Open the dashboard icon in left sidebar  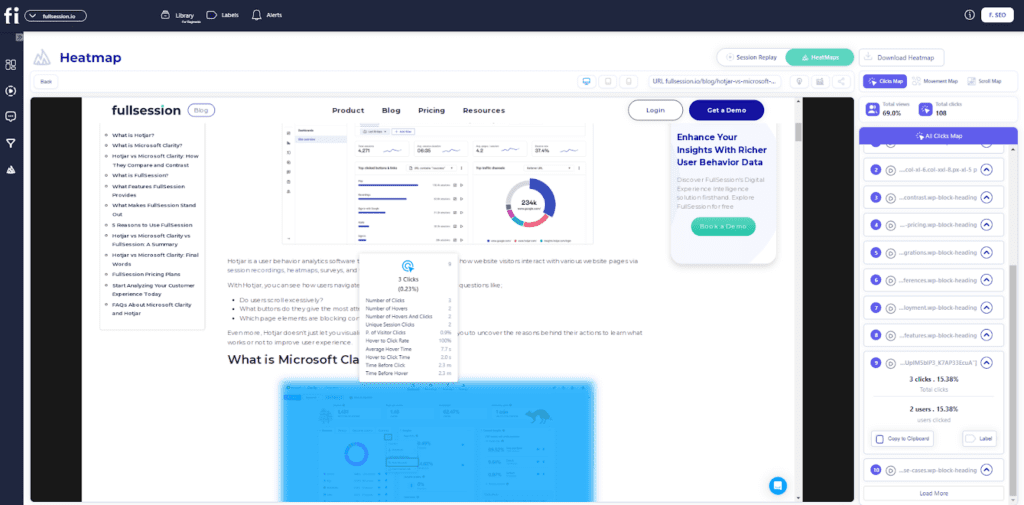(11, 65)
